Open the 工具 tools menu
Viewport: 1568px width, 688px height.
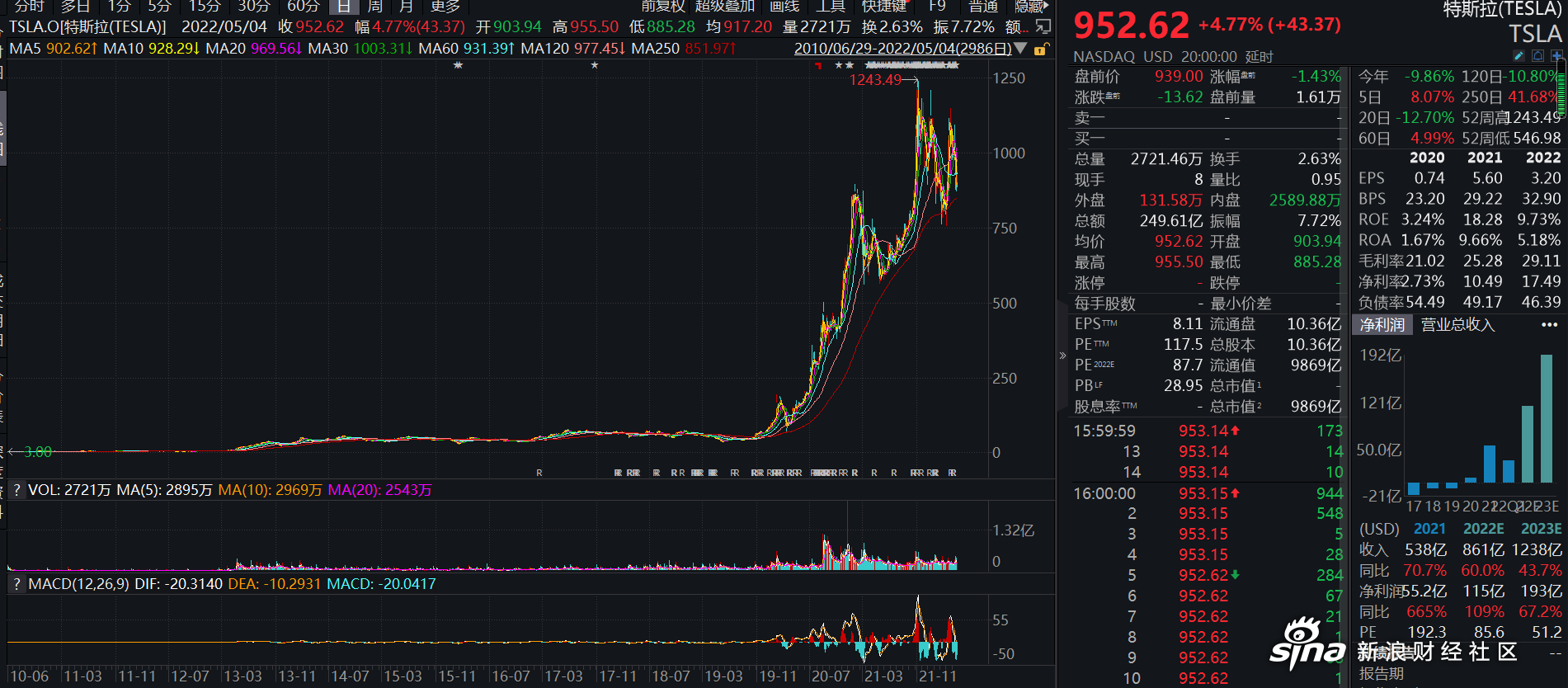[831, 6]
